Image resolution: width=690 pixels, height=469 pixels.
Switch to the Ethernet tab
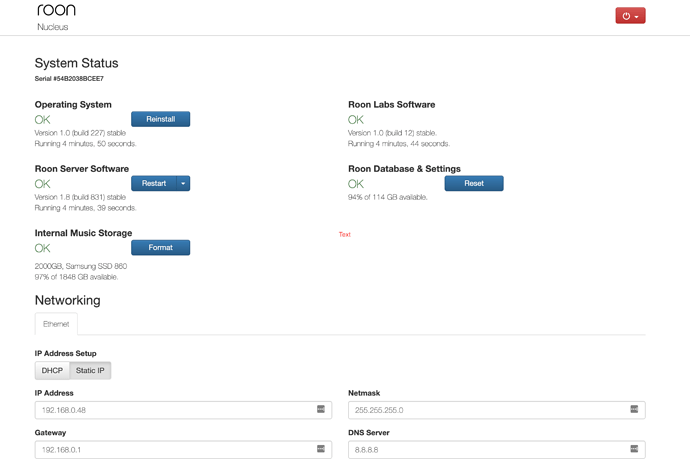56,324
